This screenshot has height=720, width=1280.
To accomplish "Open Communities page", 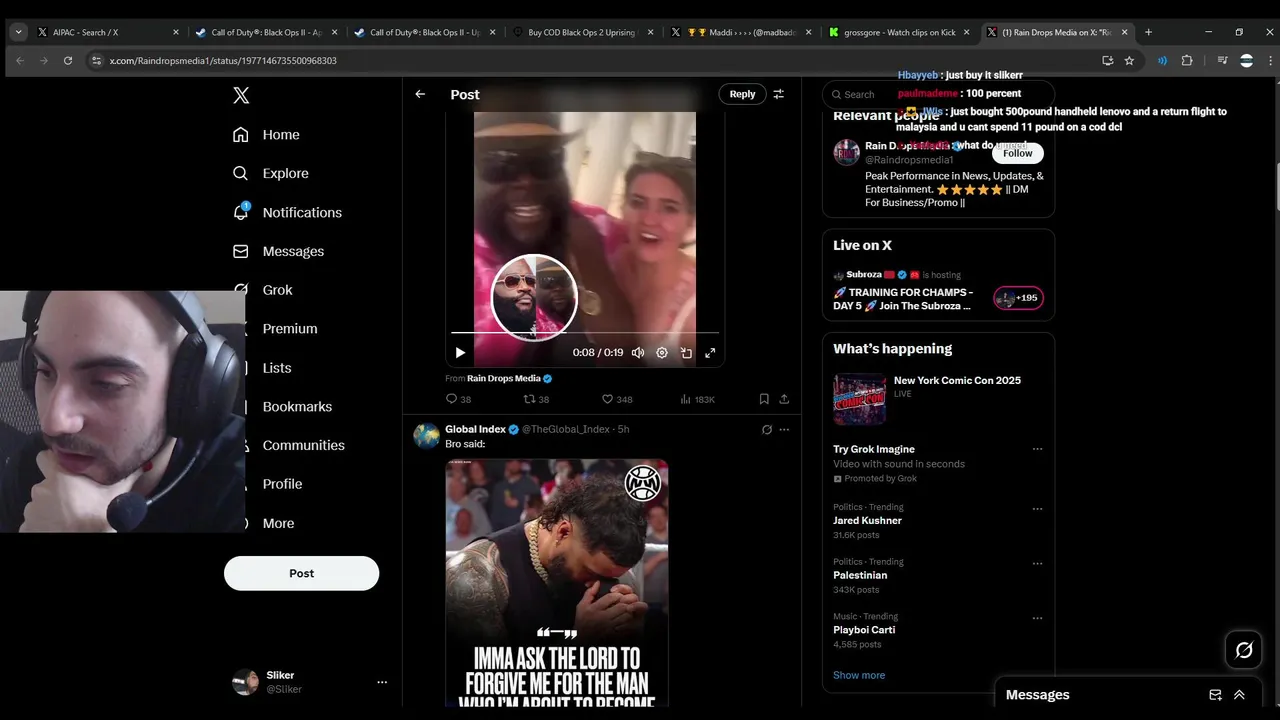I will [x=303, y=446].
